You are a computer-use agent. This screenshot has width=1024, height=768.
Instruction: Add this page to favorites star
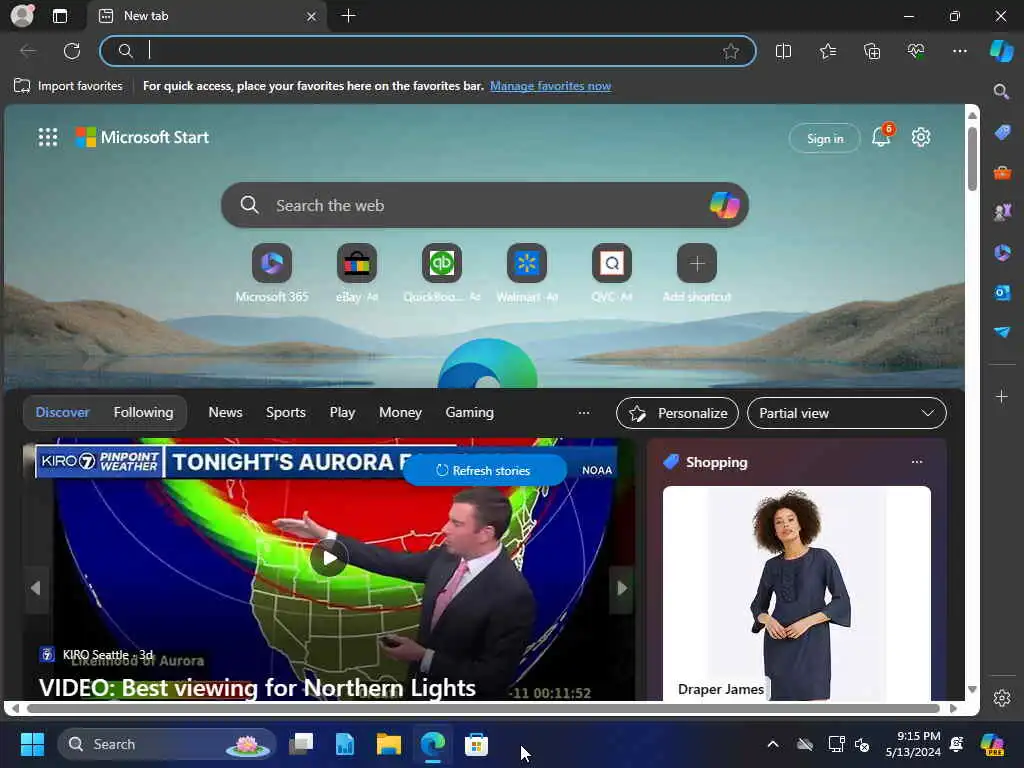click(731, 51)
